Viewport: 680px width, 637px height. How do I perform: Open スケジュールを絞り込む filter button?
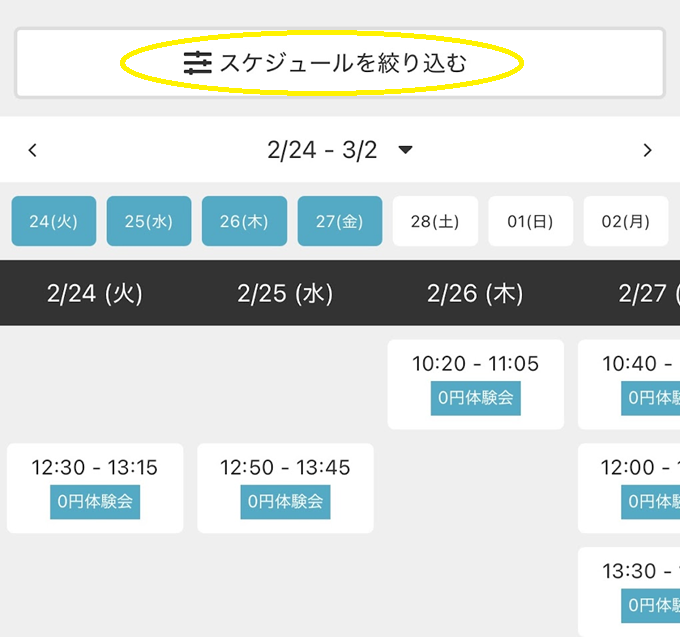pyautogui.click(x=340, y=63)
